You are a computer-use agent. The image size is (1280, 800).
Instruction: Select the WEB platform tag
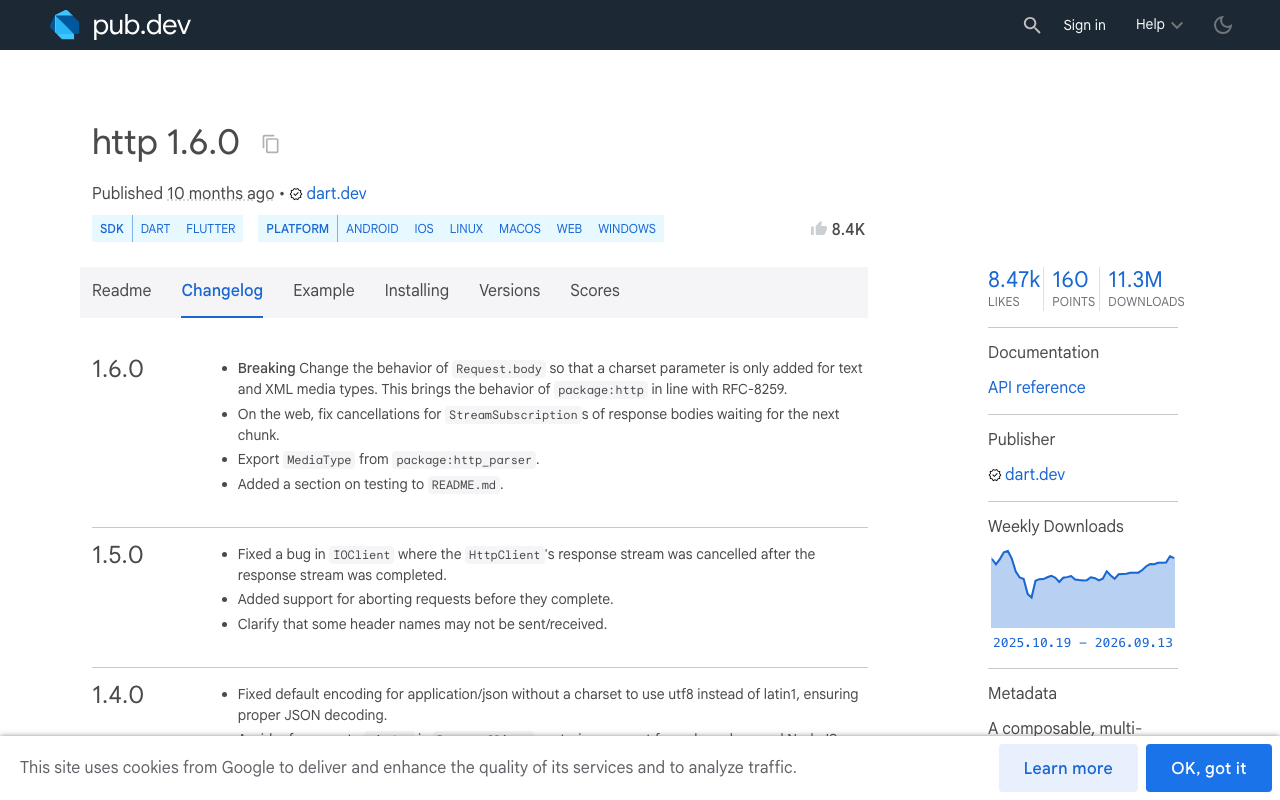click(x=569, y=229)
